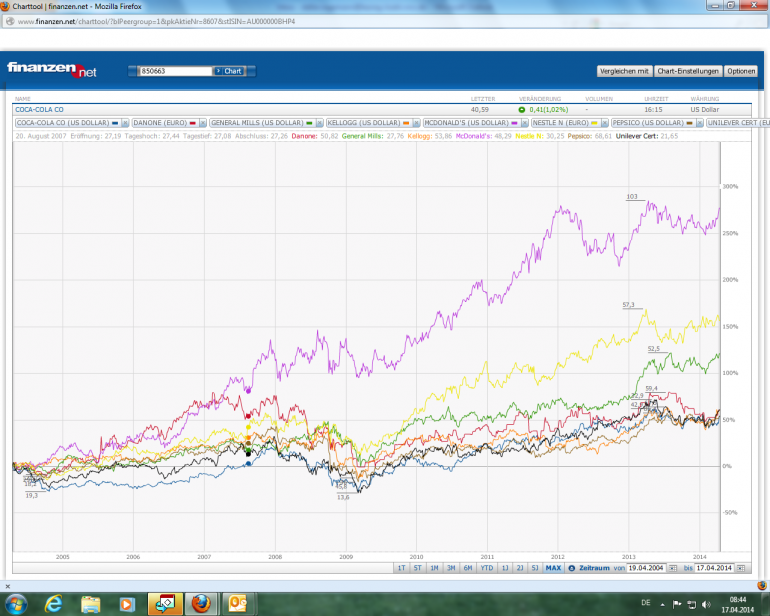Click Chart button beside search field
770x616 pixels.
[x=229, y=71]
